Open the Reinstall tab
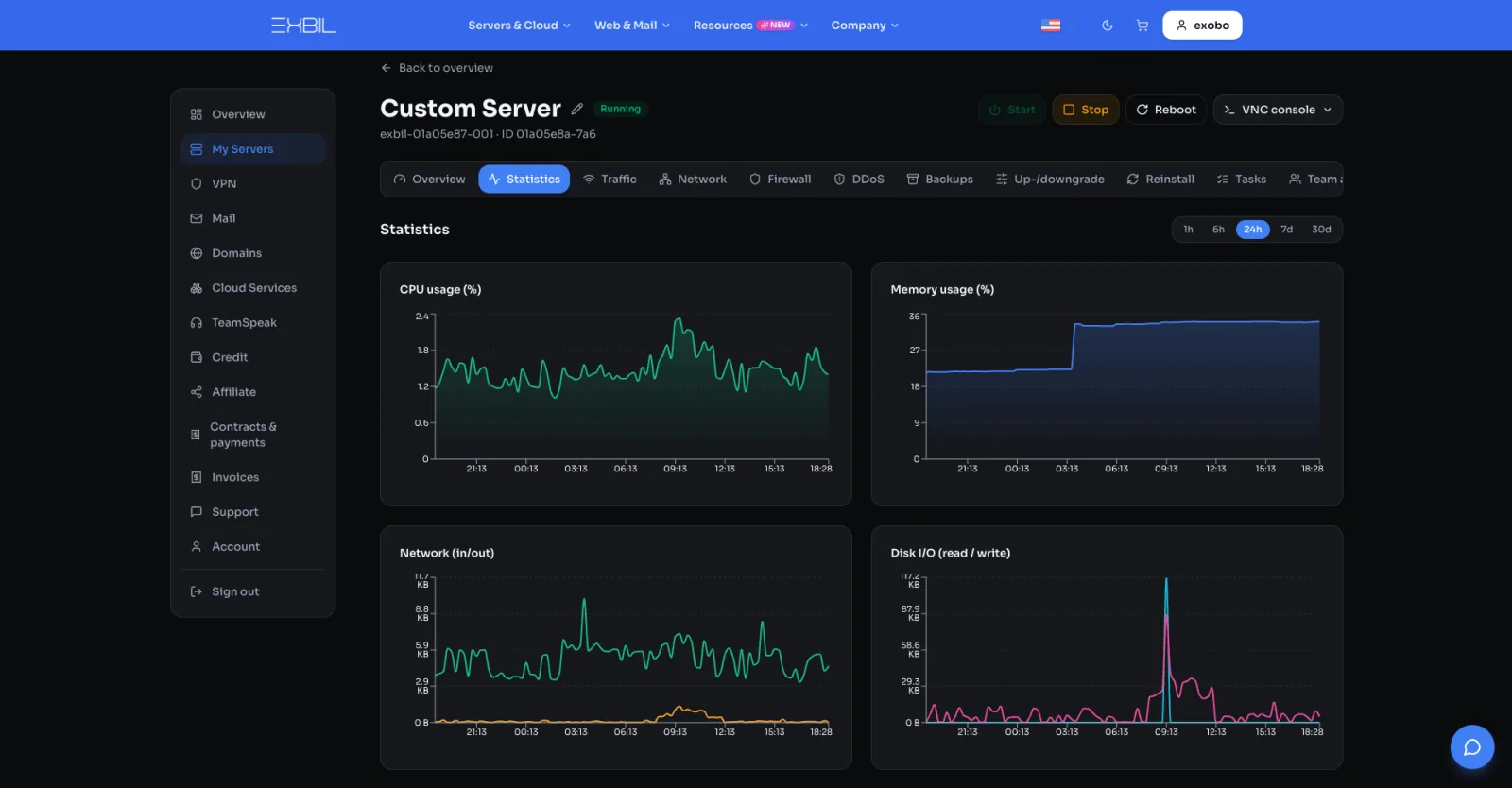1512x788 pixels. (x=1160, y=180)
